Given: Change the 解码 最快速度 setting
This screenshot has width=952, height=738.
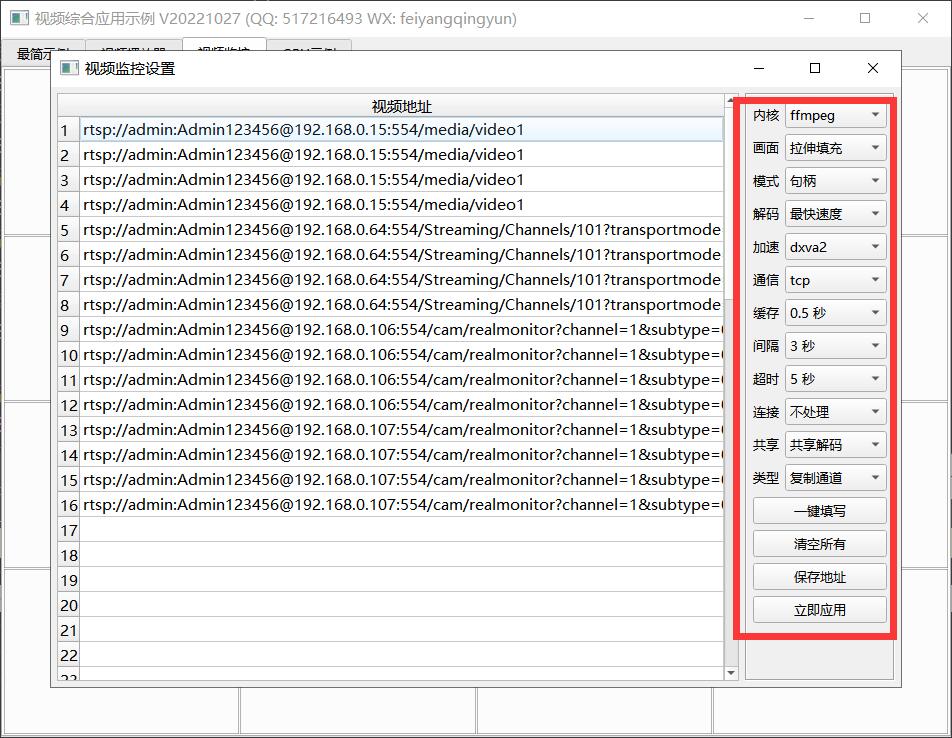Looking at the screenshot, I should (x=835, y=214).
